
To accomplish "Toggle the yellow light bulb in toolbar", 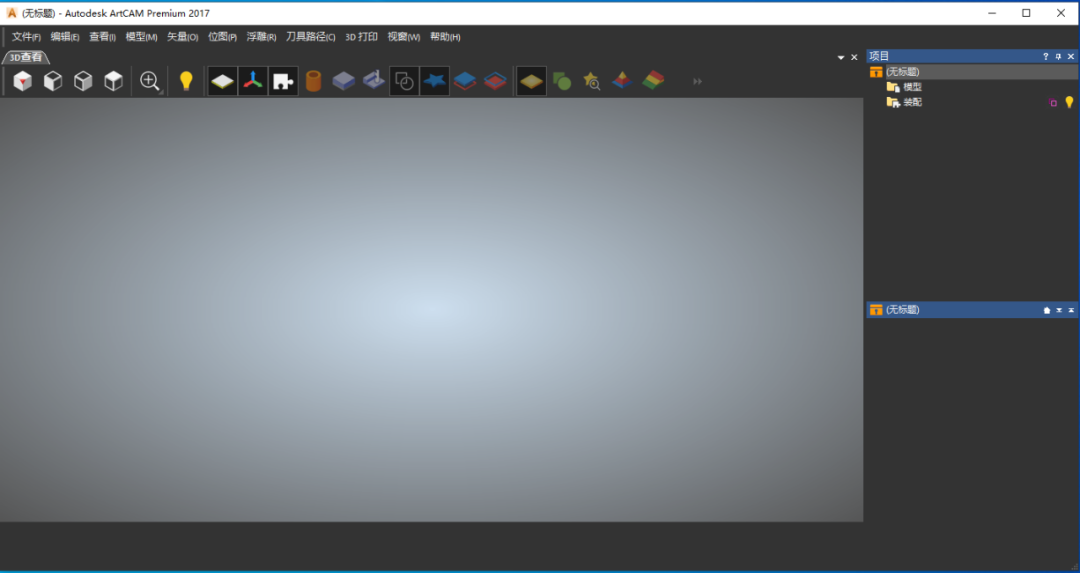I will point(185,81).
